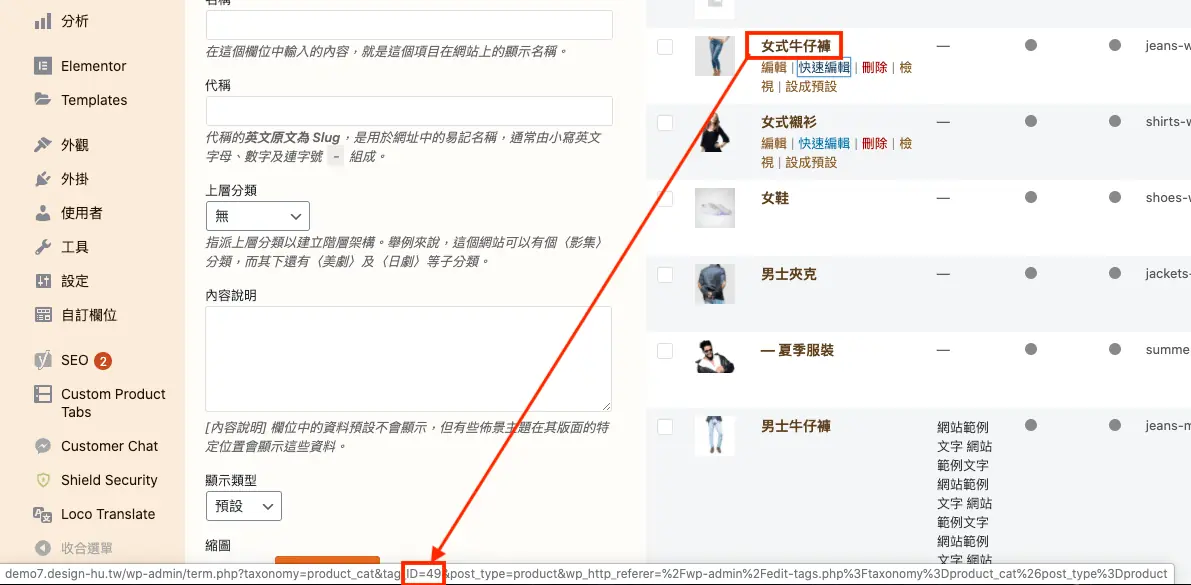
Task: Open the Loco Translate menu item
Action: (108, 514)
